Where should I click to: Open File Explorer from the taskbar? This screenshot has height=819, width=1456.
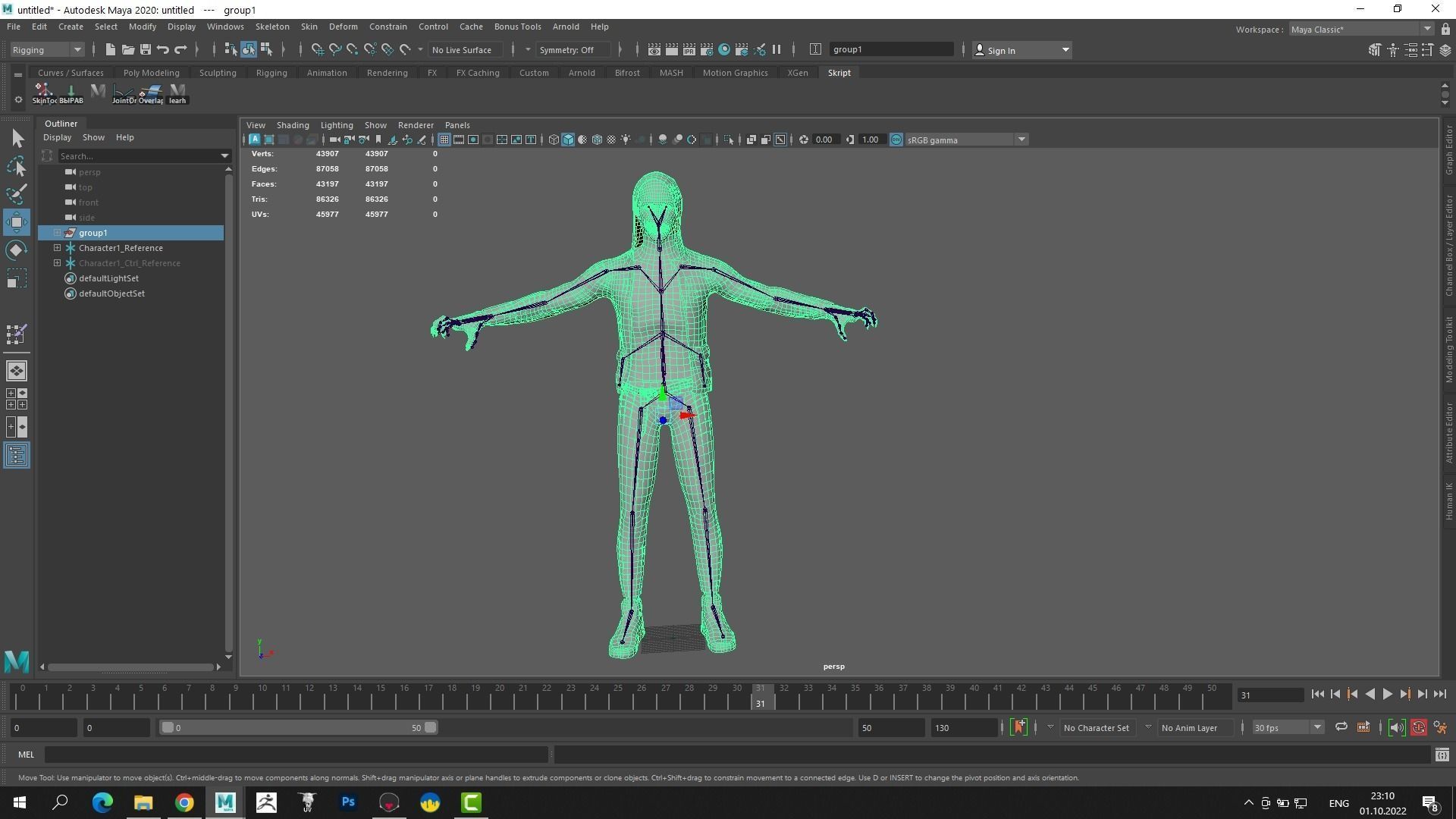[x=143, y=802]
